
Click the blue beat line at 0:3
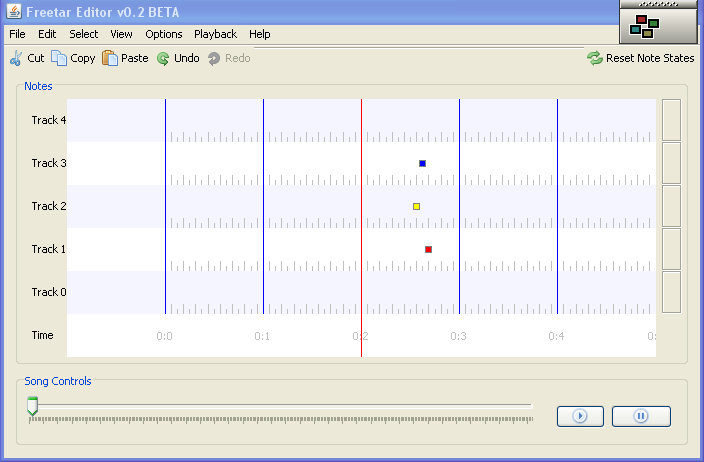tap(459, 207)
